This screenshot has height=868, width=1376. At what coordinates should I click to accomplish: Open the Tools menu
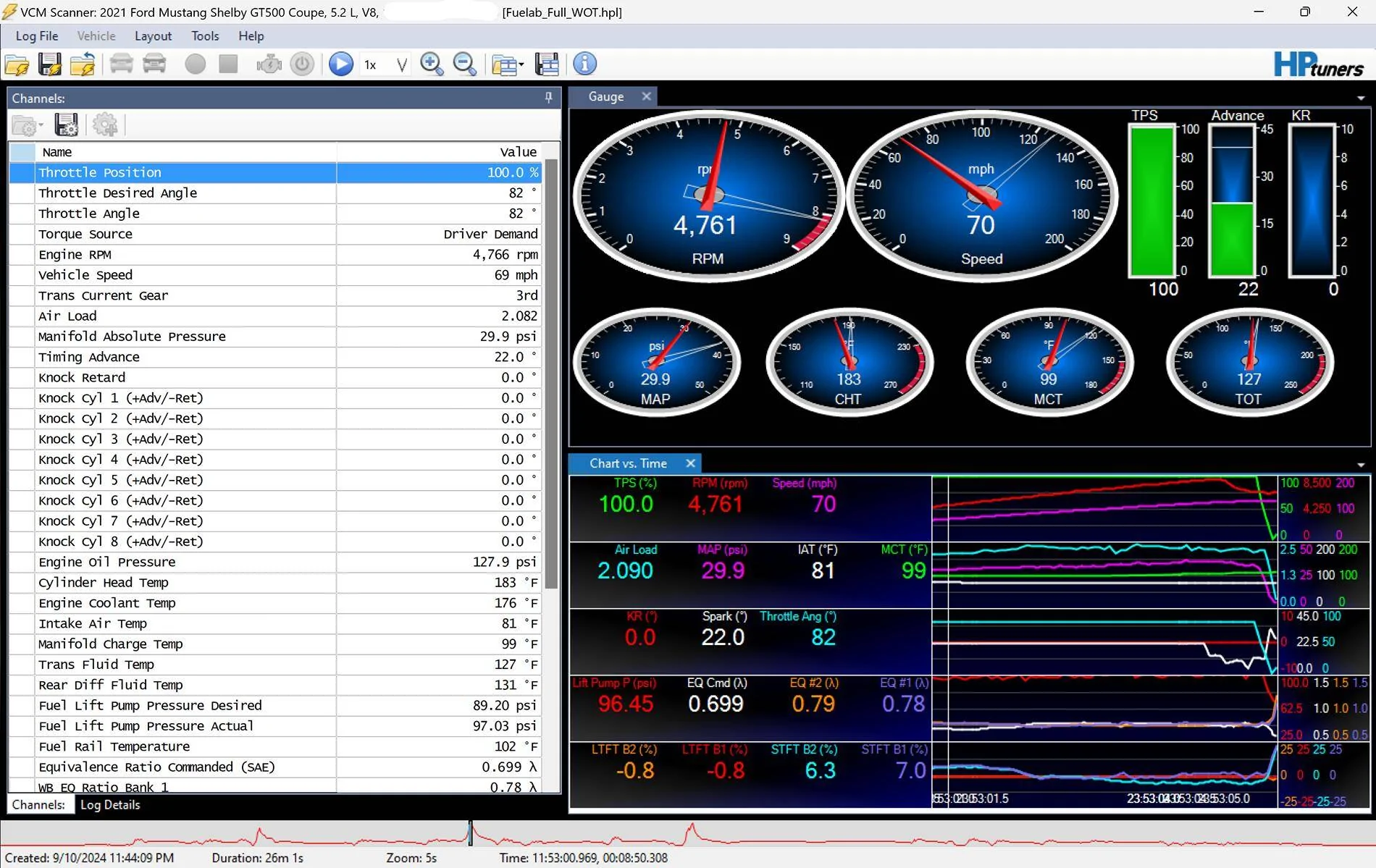tap(205, 36)
